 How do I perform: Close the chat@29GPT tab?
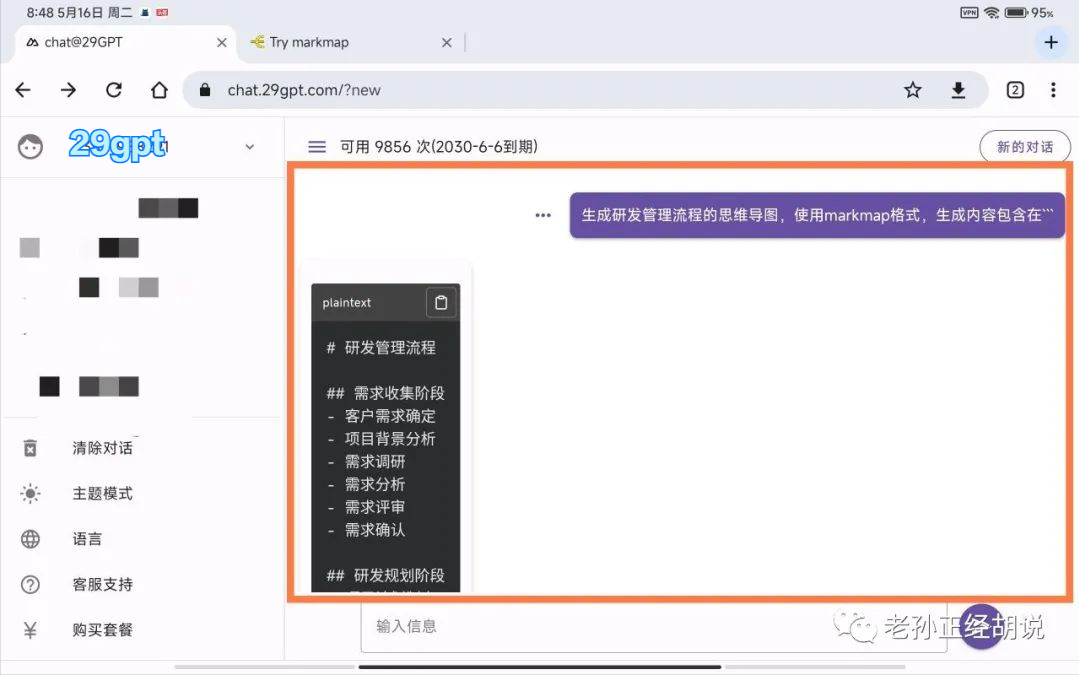click(222, 43)
